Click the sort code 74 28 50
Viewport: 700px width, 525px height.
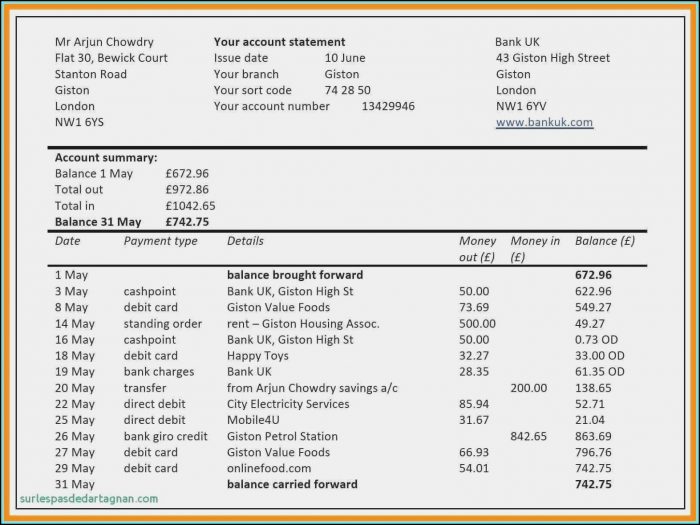(x=347, y=90)
